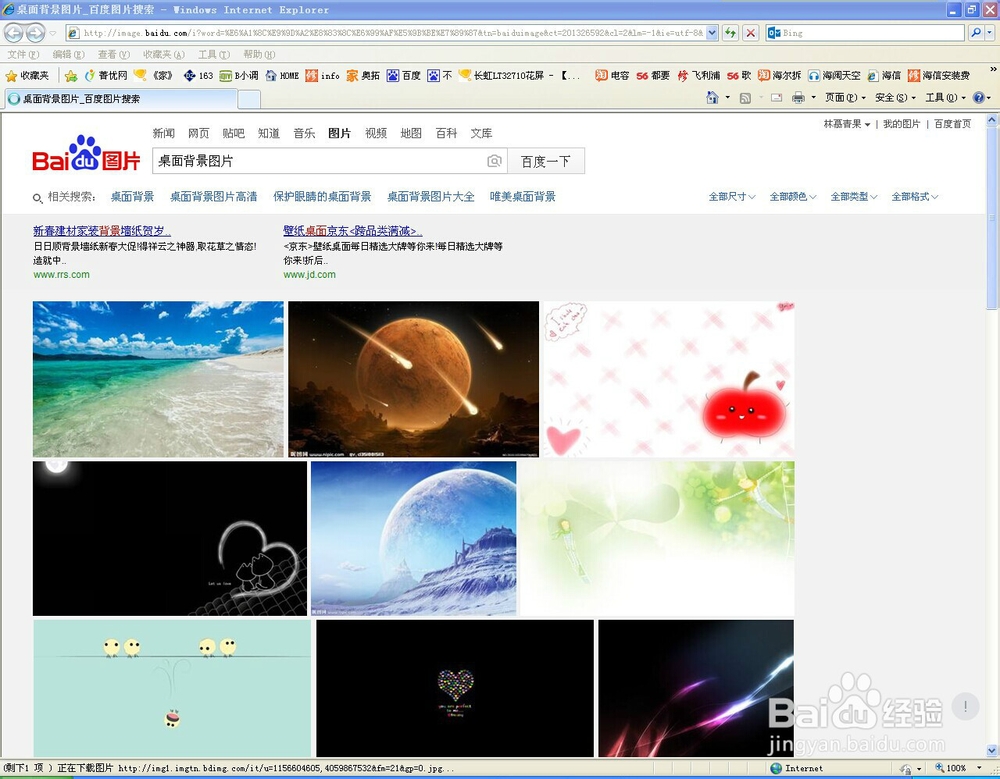Open the 163 favorites bookmark
Screen dimensions: 1000x779
click(x=198, y=75)
